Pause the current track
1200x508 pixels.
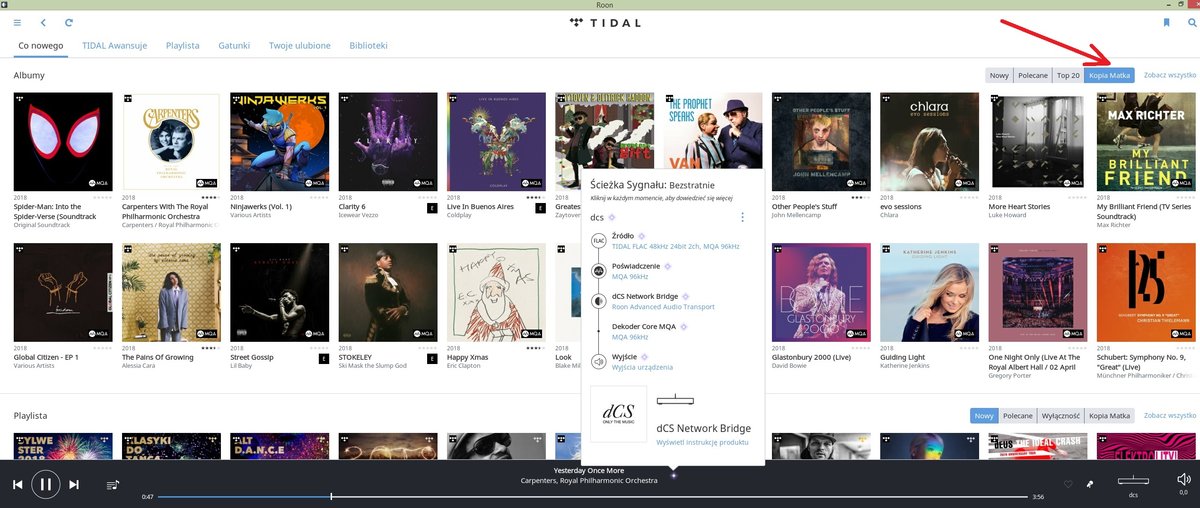45,484
